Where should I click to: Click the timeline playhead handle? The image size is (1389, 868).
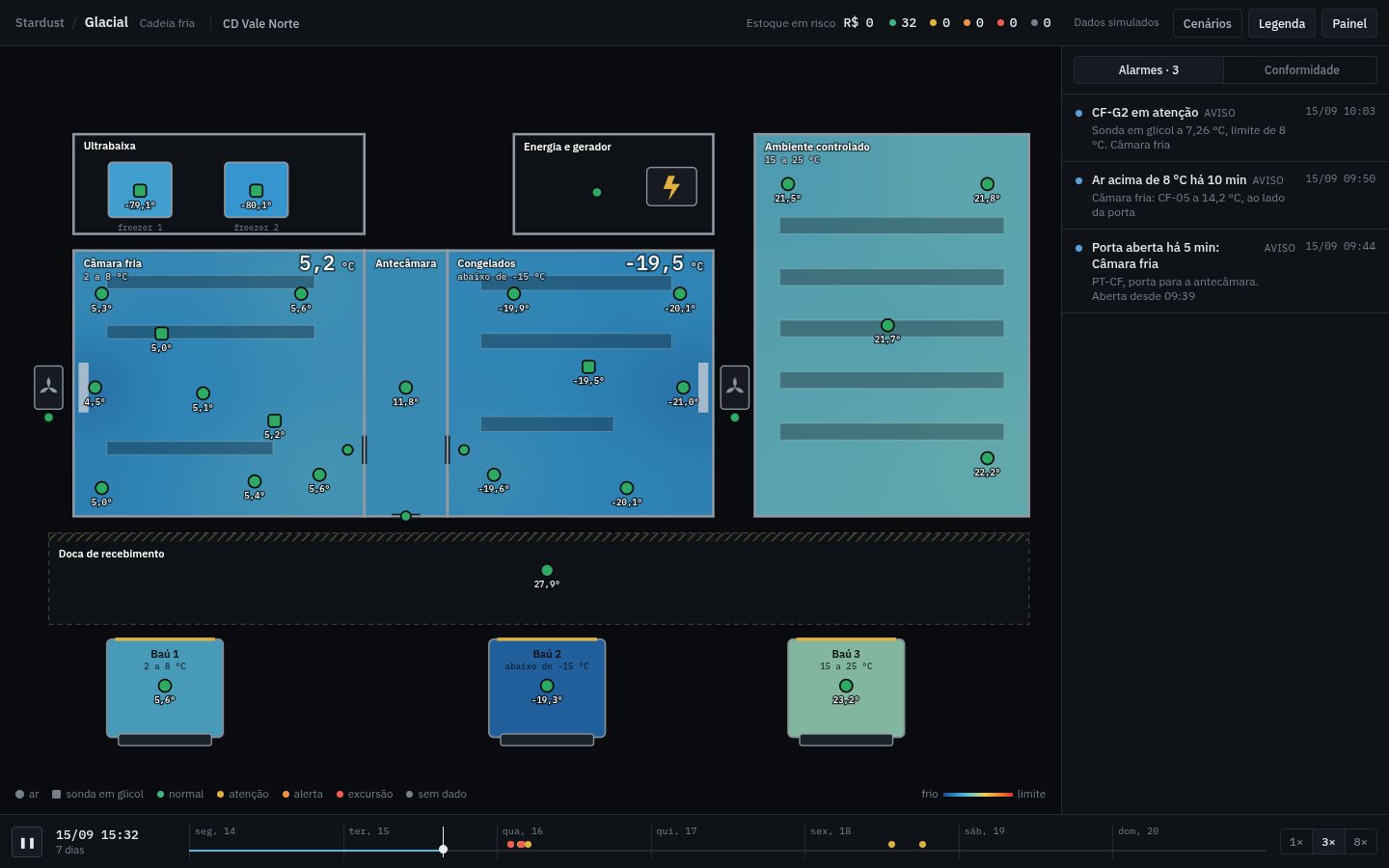443,850
